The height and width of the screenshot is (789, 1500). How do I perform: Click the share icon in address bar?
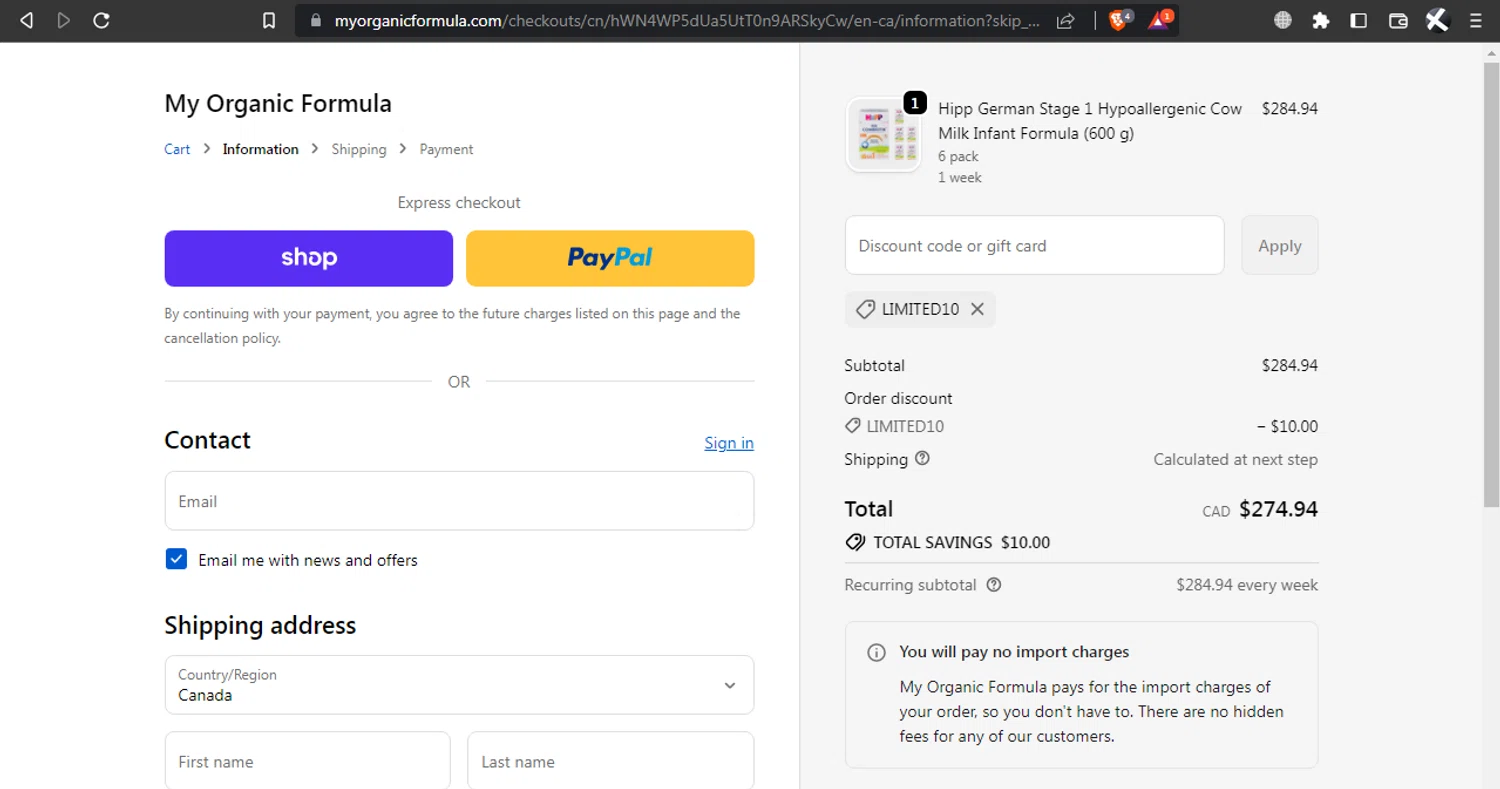(1066, 20)
